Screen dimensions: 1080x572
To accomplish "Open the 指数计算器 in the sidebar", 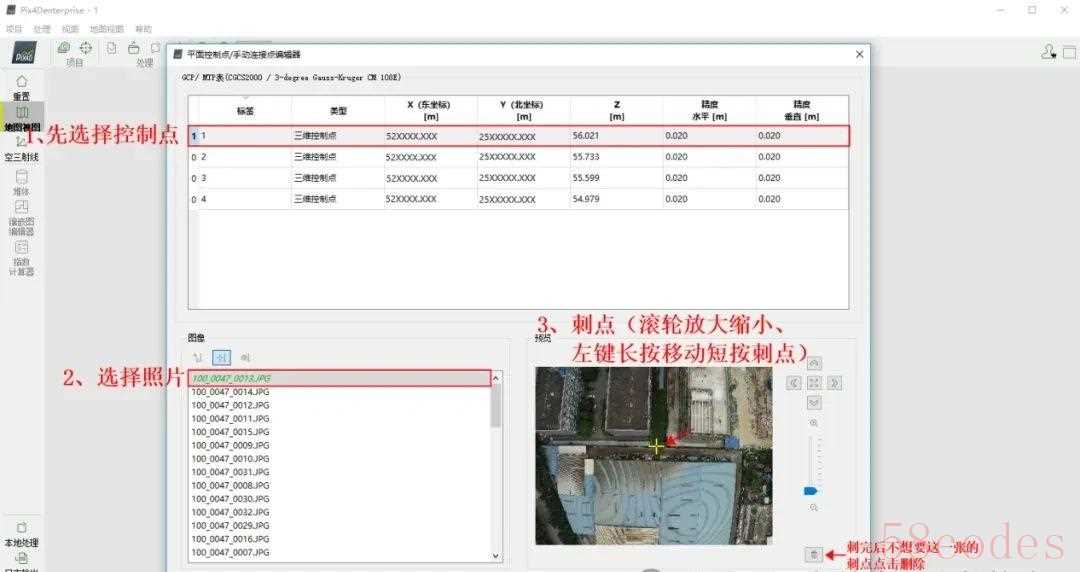I will pyautogui.click(x=21, y=258).
